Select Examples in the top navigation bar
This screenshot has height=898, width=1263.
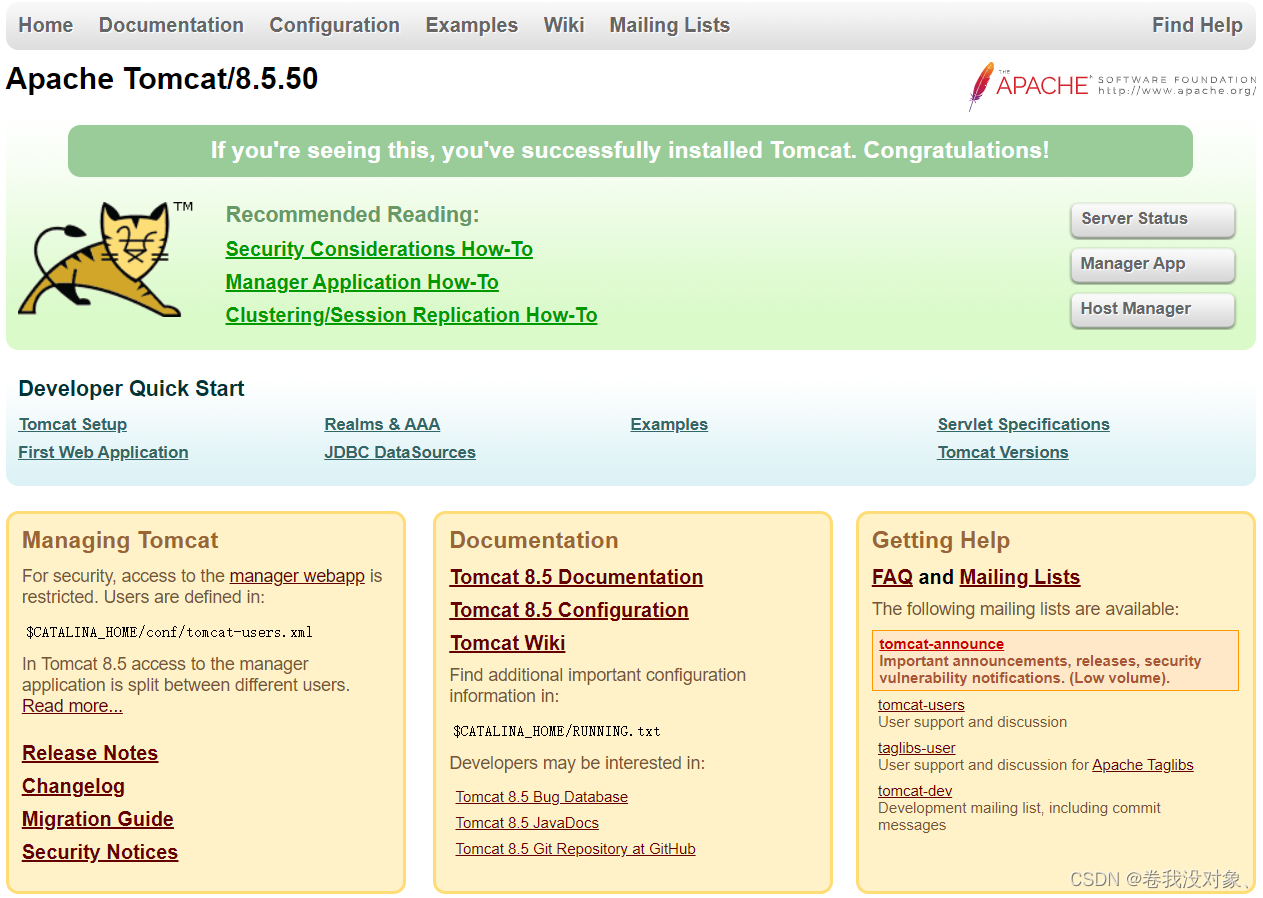[x=472, y=25]
